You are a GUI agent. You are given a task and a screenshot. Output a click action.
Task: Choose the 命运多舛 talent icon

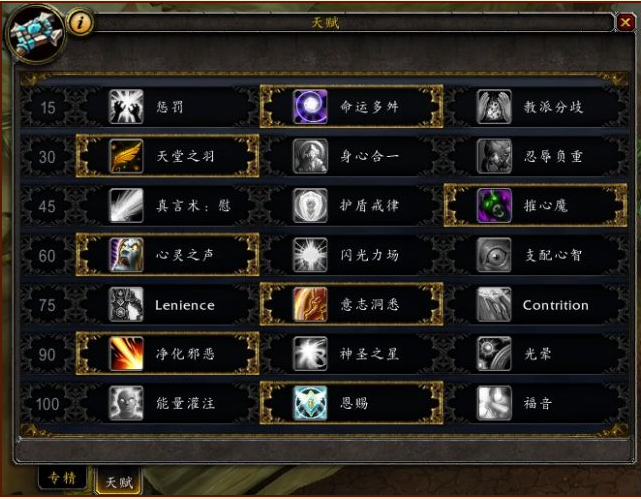point(310,107)
